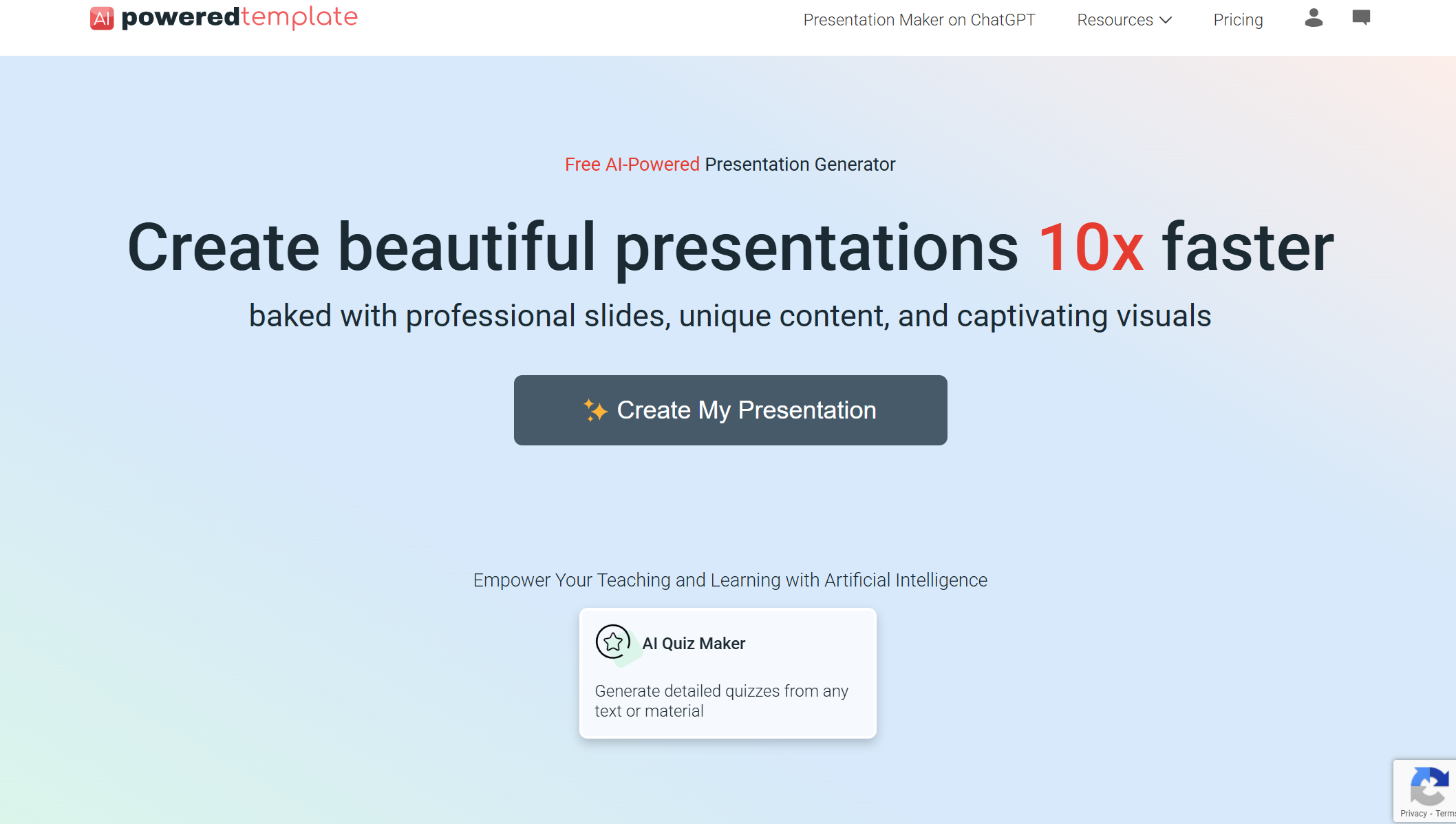Select the AI Quiz Maker heading
Viewport: 1456px width, 824px height.
[694, 643]
